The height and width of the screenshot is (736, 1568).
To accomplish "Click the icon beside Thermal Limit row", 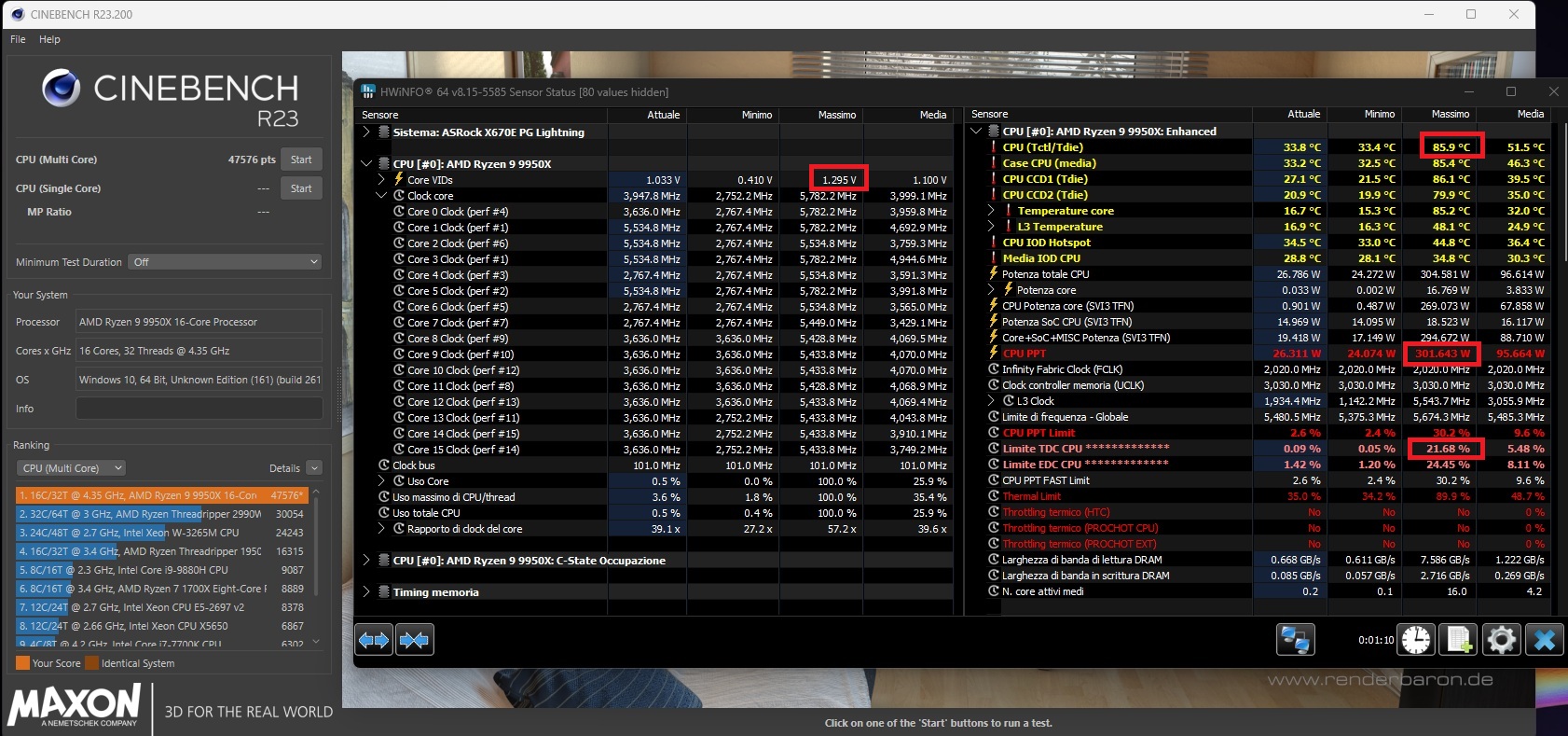I will click(994, 496).
